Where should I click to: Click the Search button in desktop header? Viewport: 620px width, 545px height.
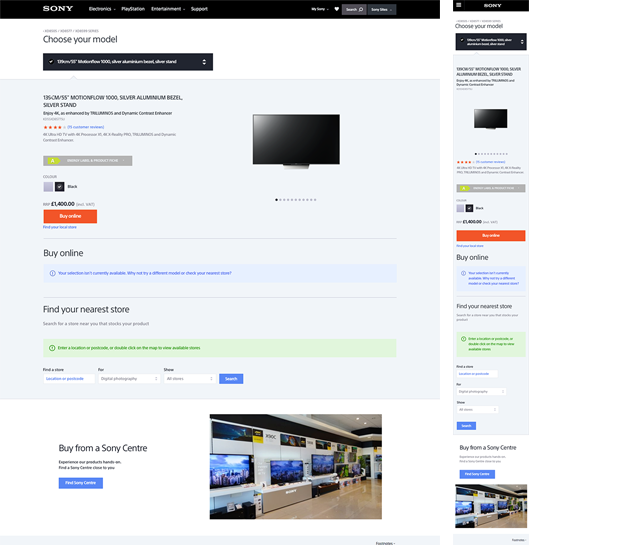pos(354,9)
